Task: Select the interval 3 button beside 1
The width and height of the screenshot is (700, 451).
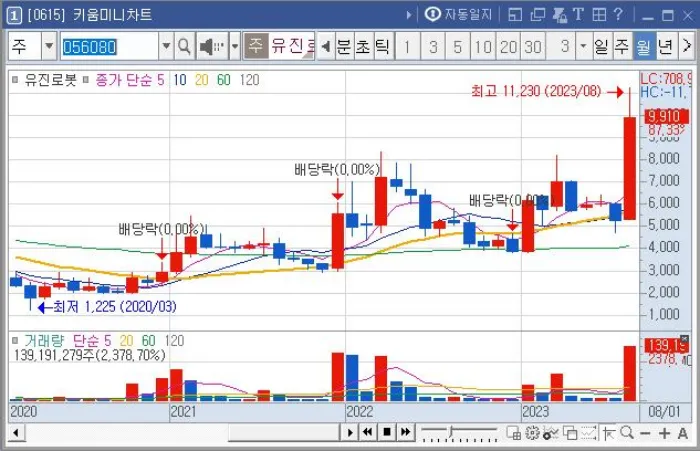Action: tap(433, 46)
